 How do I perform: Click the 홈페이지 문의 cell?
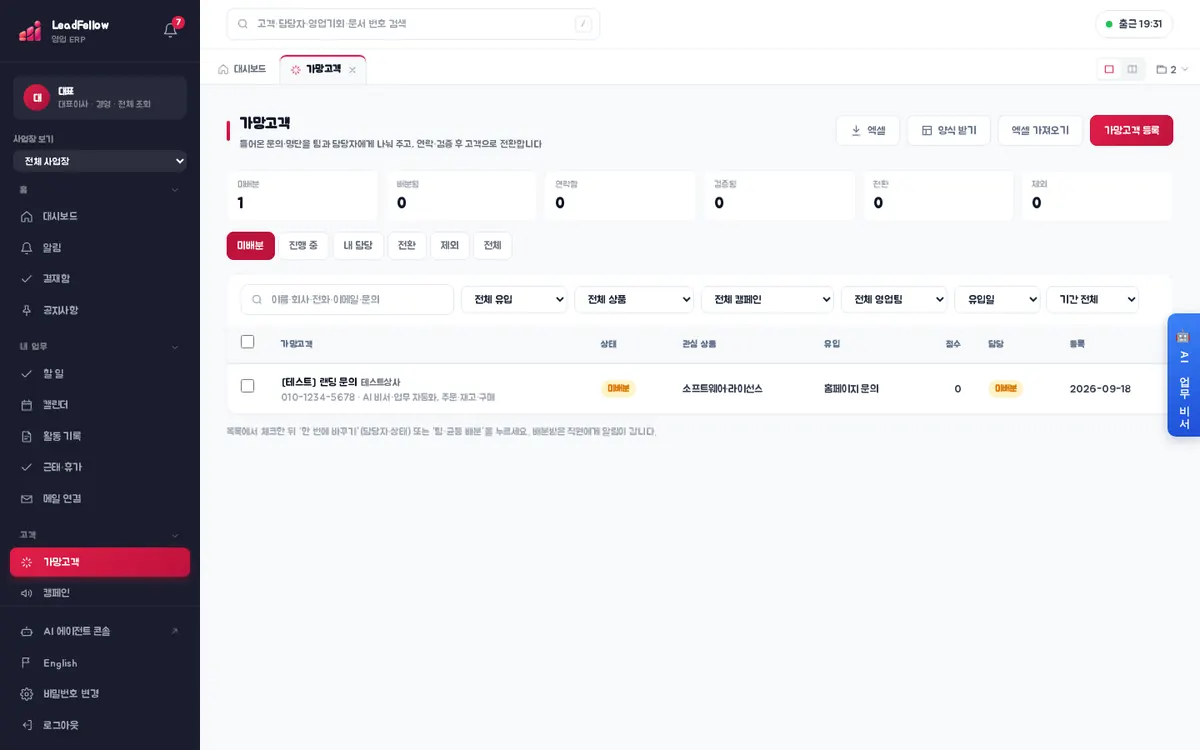(x=851, y=389)
